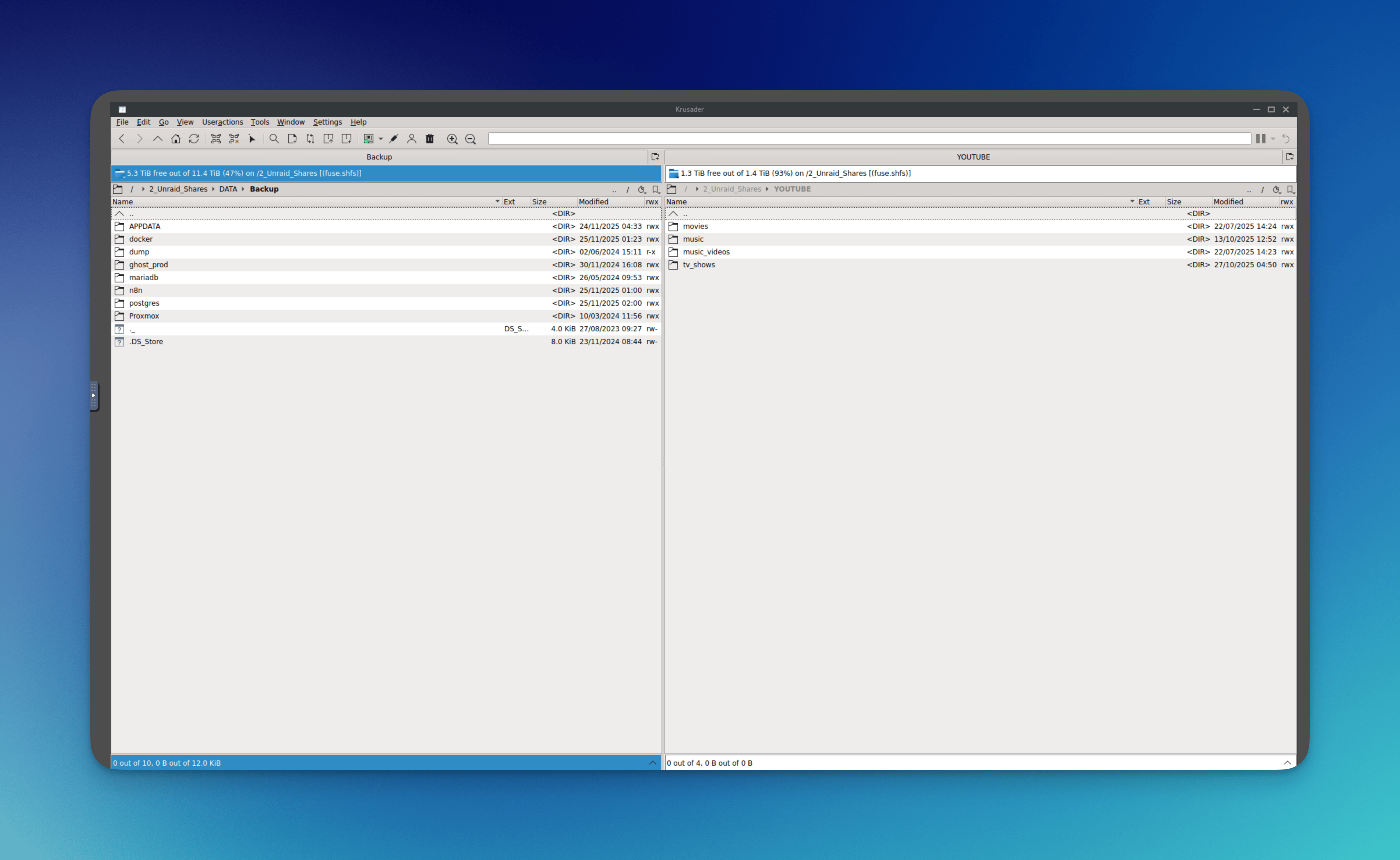Click the trash can toolbar icon
This screenshot has height=860, width=1400.
pos(430,139)
